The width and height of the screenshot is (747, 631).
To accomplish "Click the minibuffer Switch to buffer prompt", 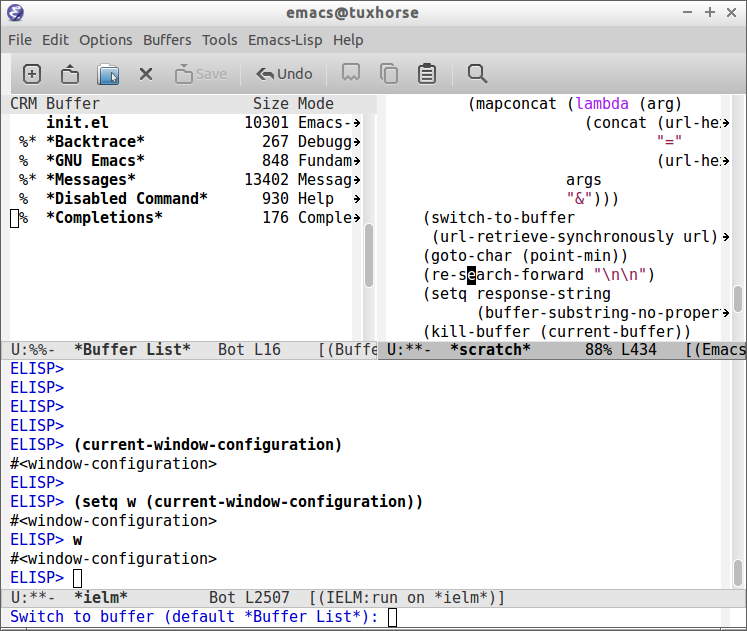I will (194, 617).
